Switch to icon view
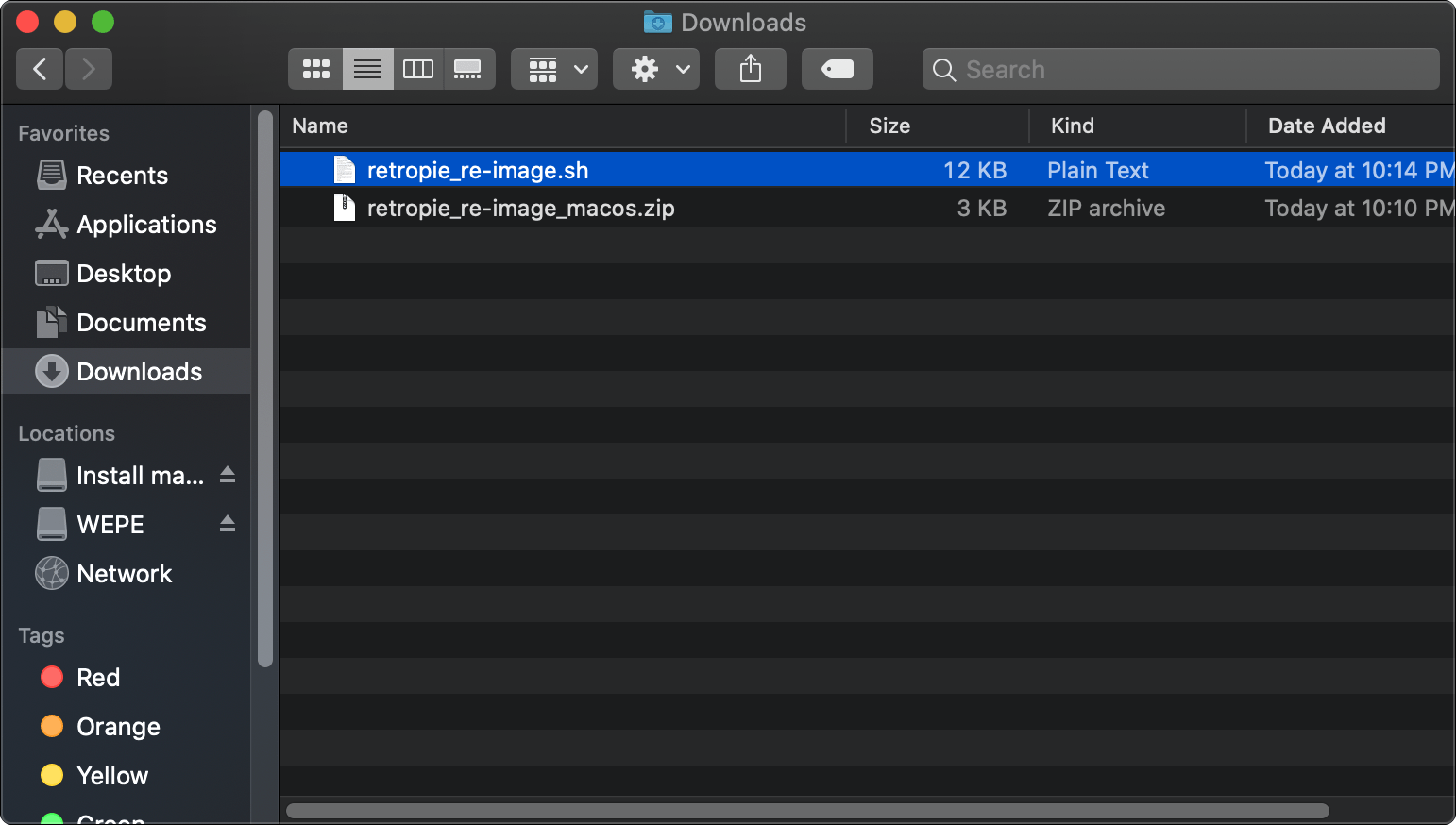This screenshot has height=825, width=1456. point(315,69)
